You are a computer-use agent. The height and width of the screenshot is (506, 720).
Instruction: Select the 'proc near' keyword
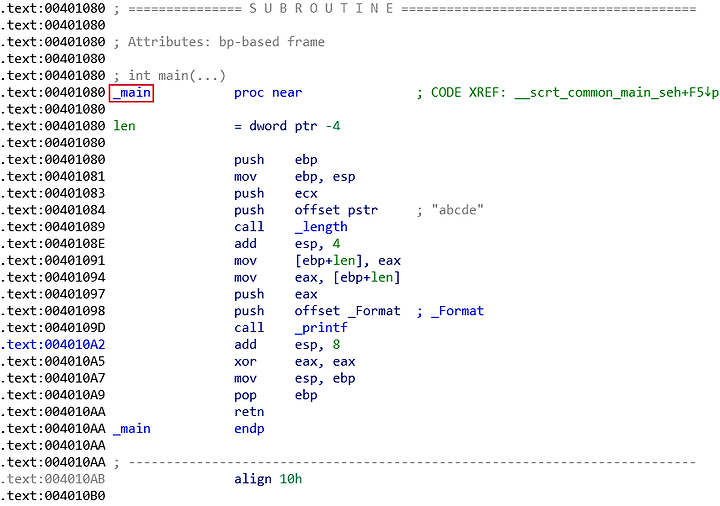(268, 93)
